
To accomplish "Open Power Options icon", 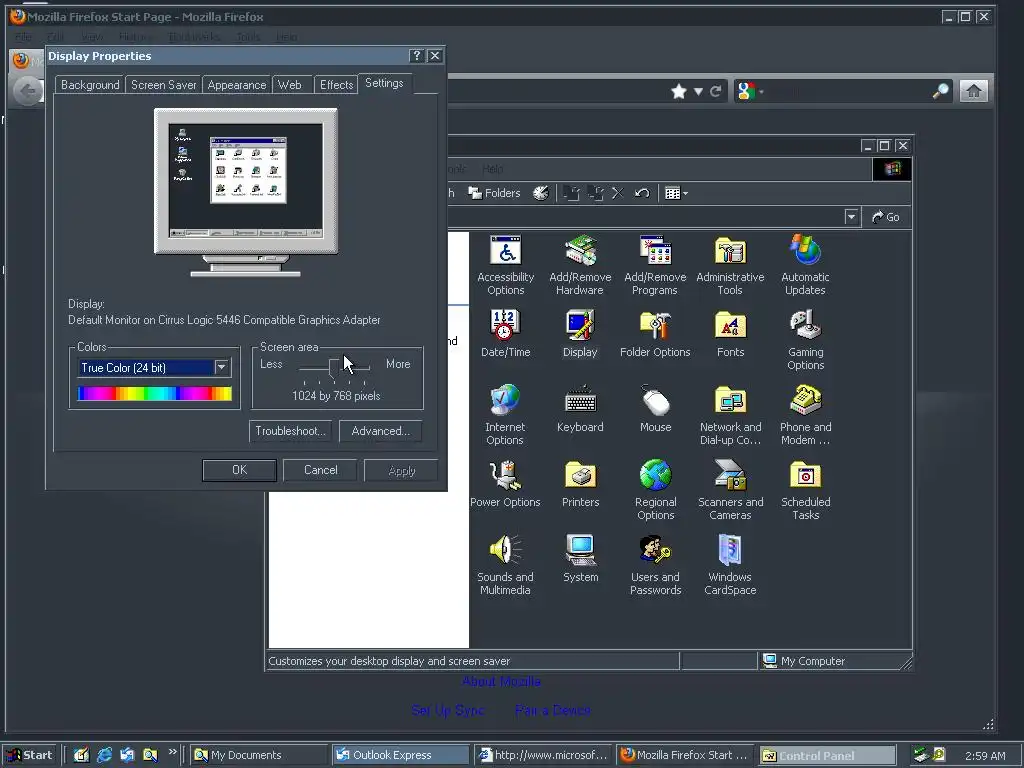I will tap(505, 484).
